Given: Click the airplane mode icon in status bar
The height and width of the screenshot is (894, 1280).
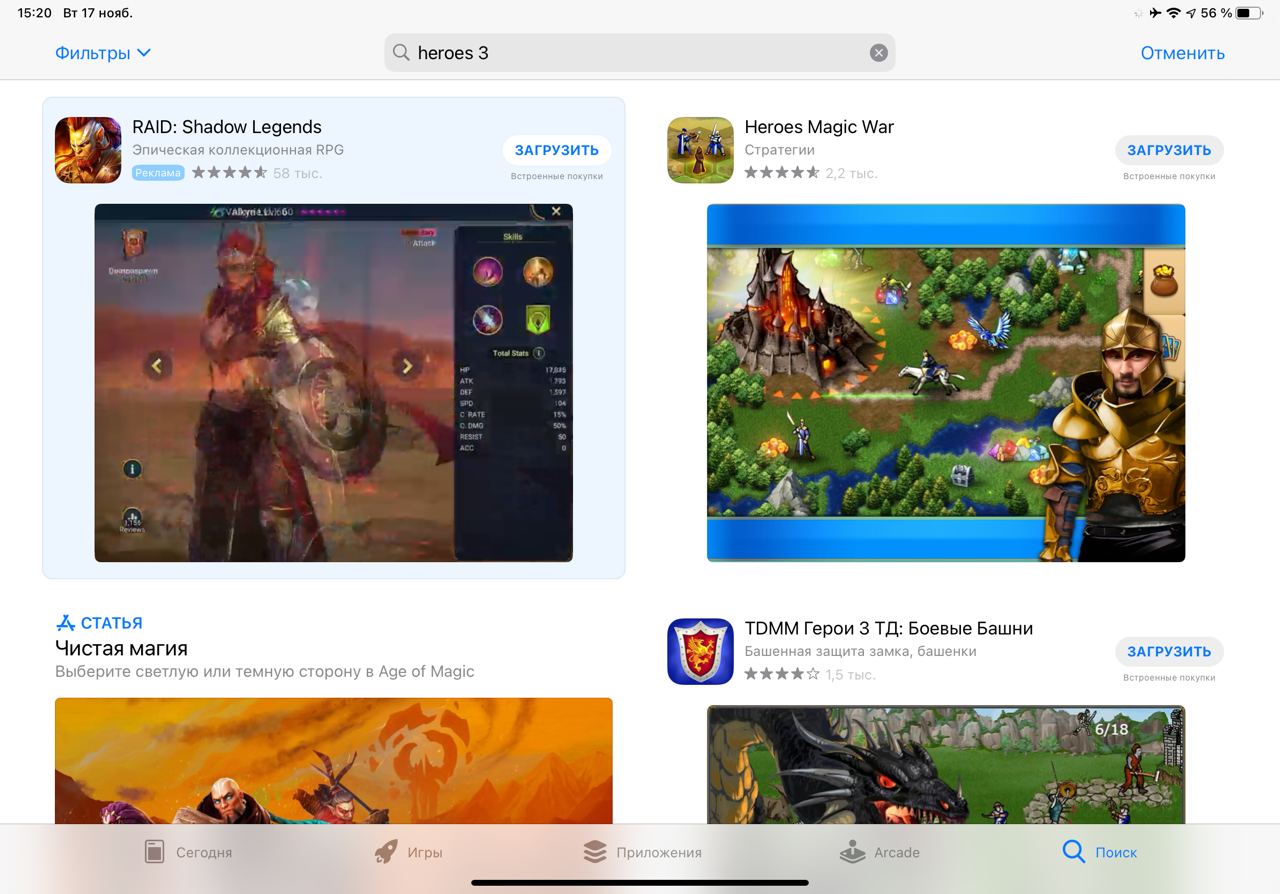Looking at the screenshot, I should (x=1155, y=13).
